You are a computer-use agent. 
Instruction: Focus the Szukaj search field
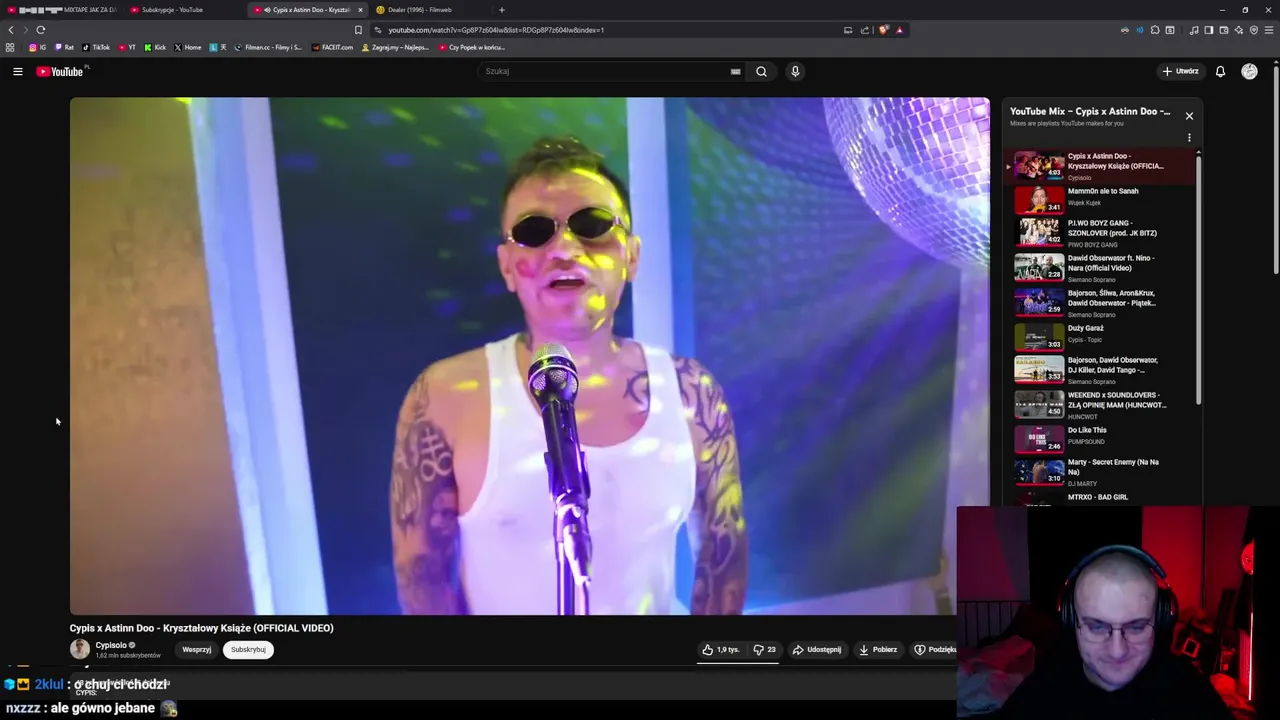pyautogui.click(x=606, y=71)
